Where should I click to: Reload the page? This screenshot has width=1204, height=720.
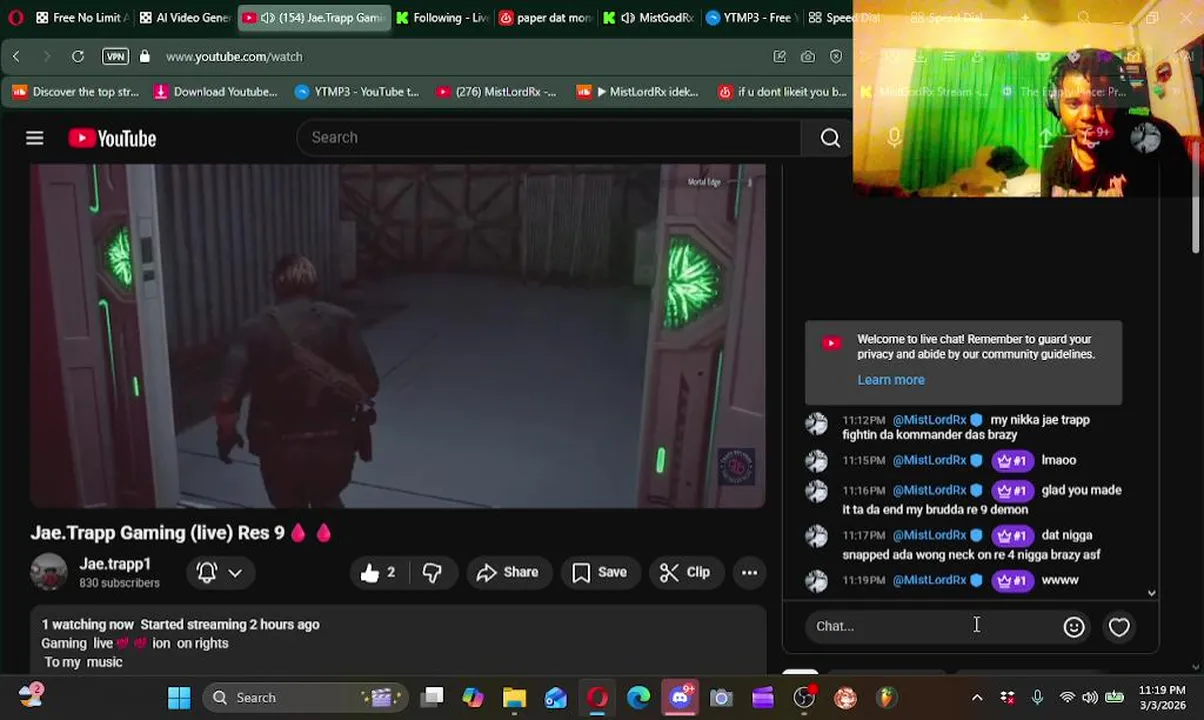(x=78, y=57)
